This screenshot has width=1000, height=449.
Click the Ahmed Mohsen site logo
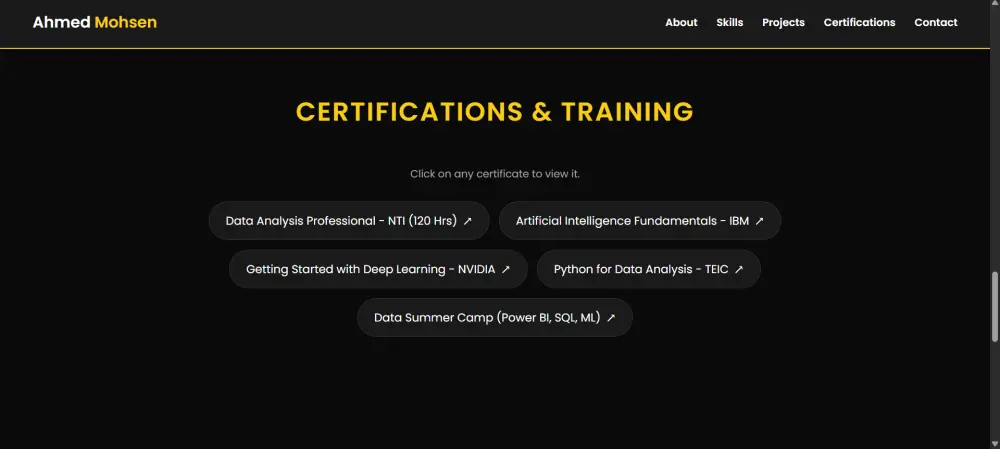click(x=94, y=22)
